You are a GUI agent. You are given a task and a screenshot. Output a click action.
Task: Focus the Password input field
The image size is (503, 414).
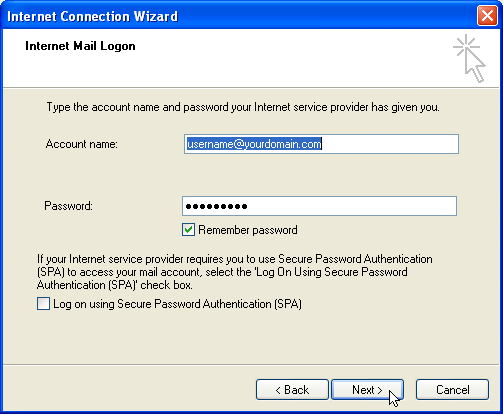[x=319, y=206]
